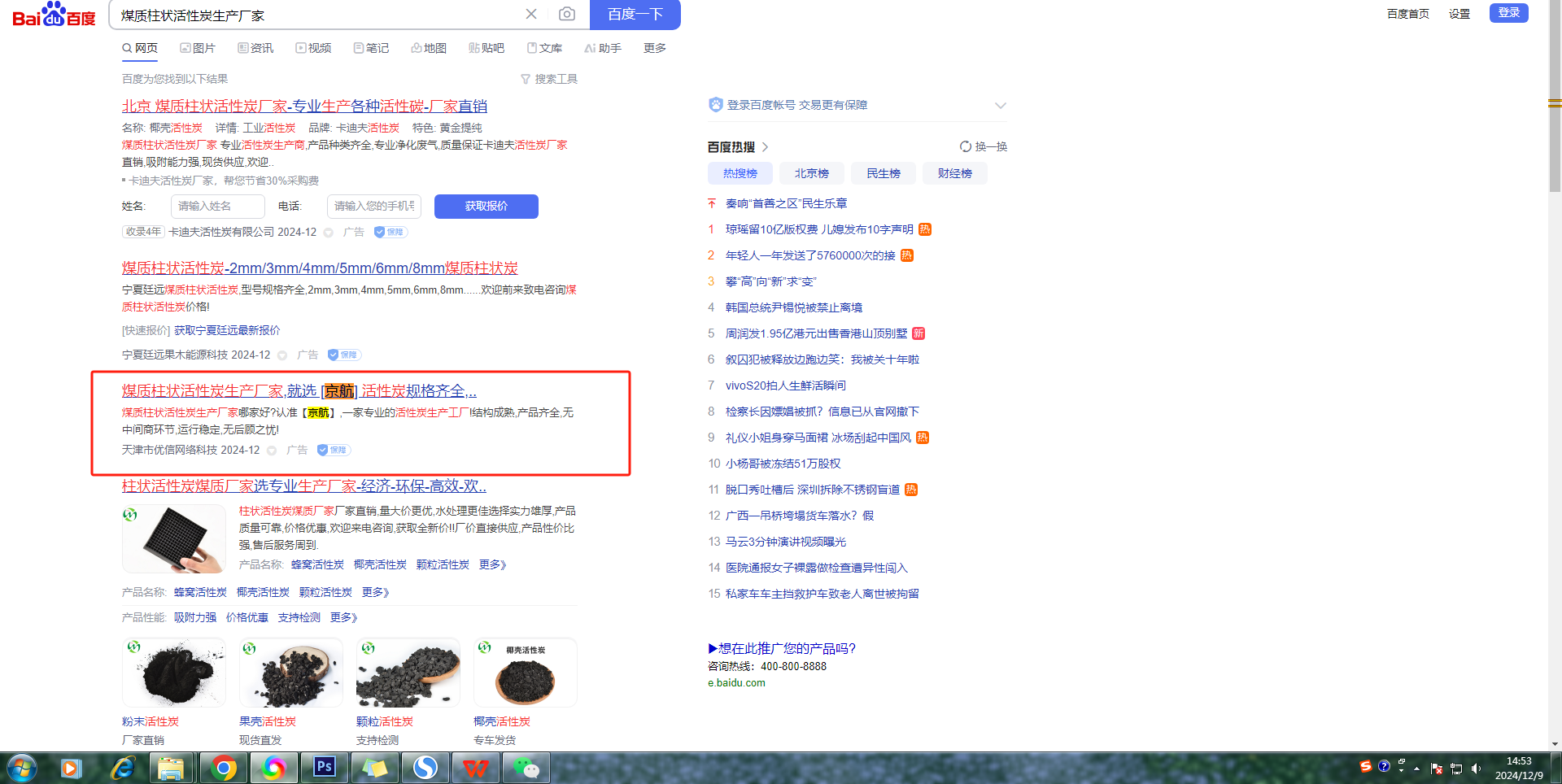Select the 民生榜 hot list tab
Viewport: 1562px width, 784px height.
pyautogui.click(x=884, y=173)
